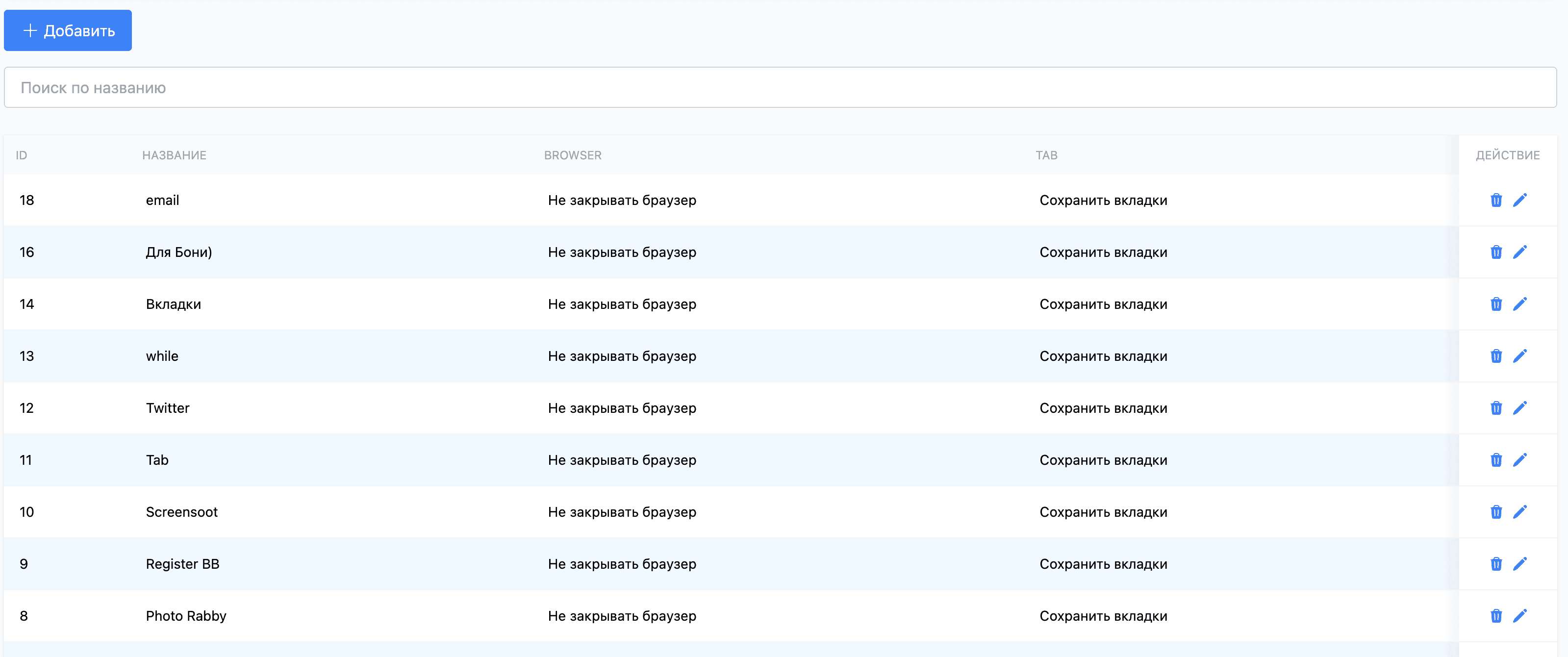Click the TAB column header
The image size is (1568, 657).
[1046, 155]
